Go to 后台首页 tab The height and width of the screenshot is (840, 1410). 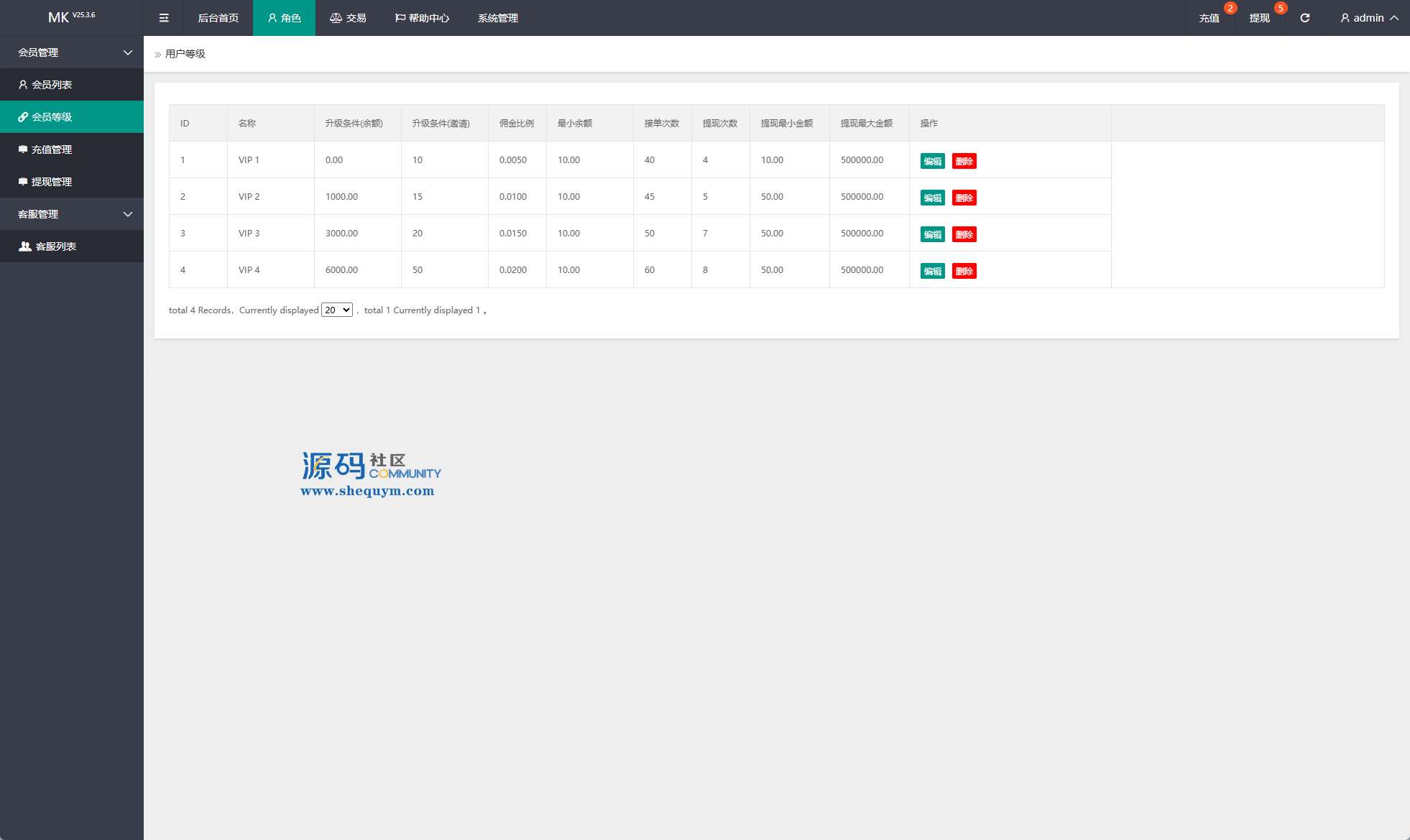coord(218,18)
